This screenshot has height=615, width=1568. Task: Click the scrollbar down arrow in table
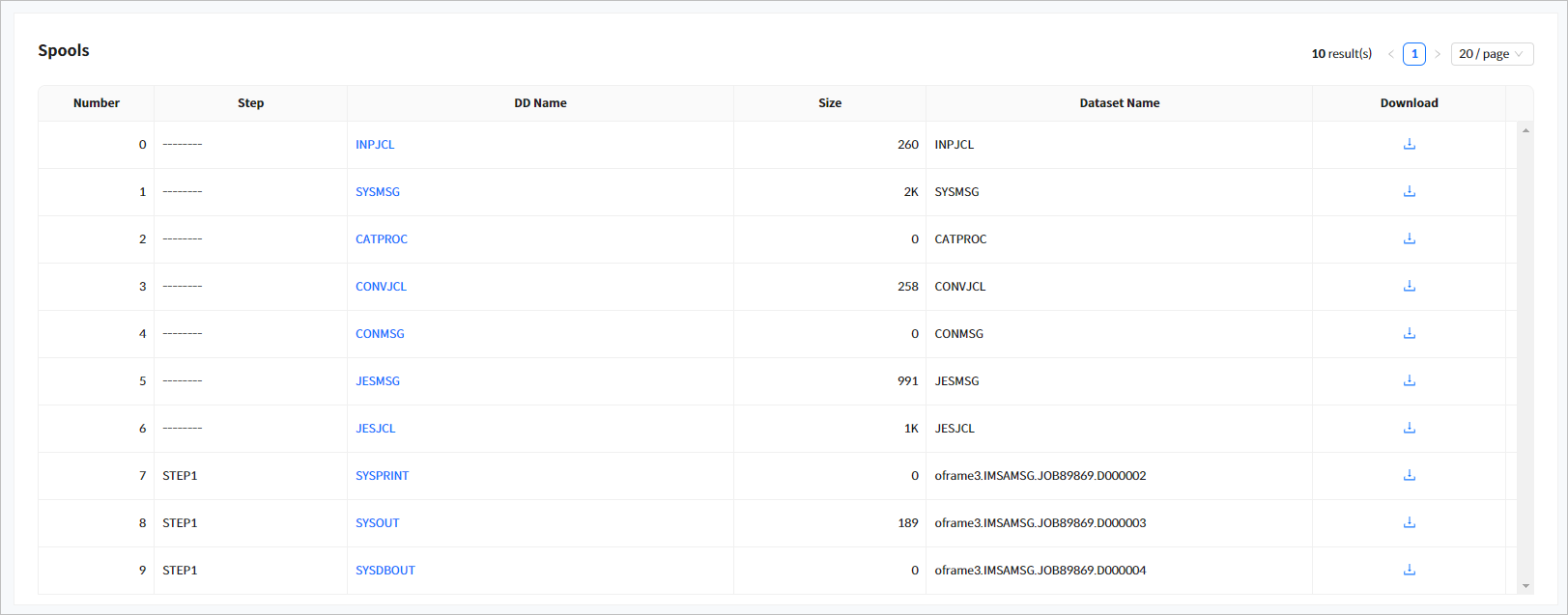click(x=1525, y=586)
